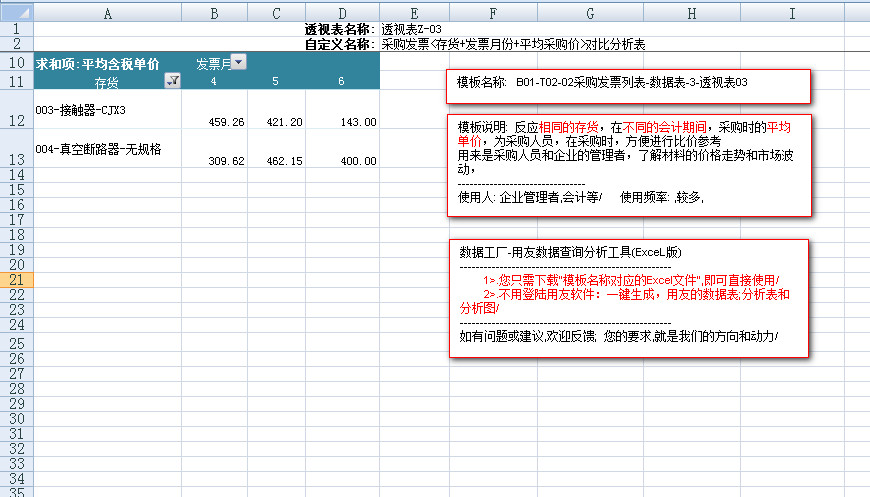This screenshot has width=870, height=497.
Task: Click the 自定义名称 label cell
Action: 340,44
